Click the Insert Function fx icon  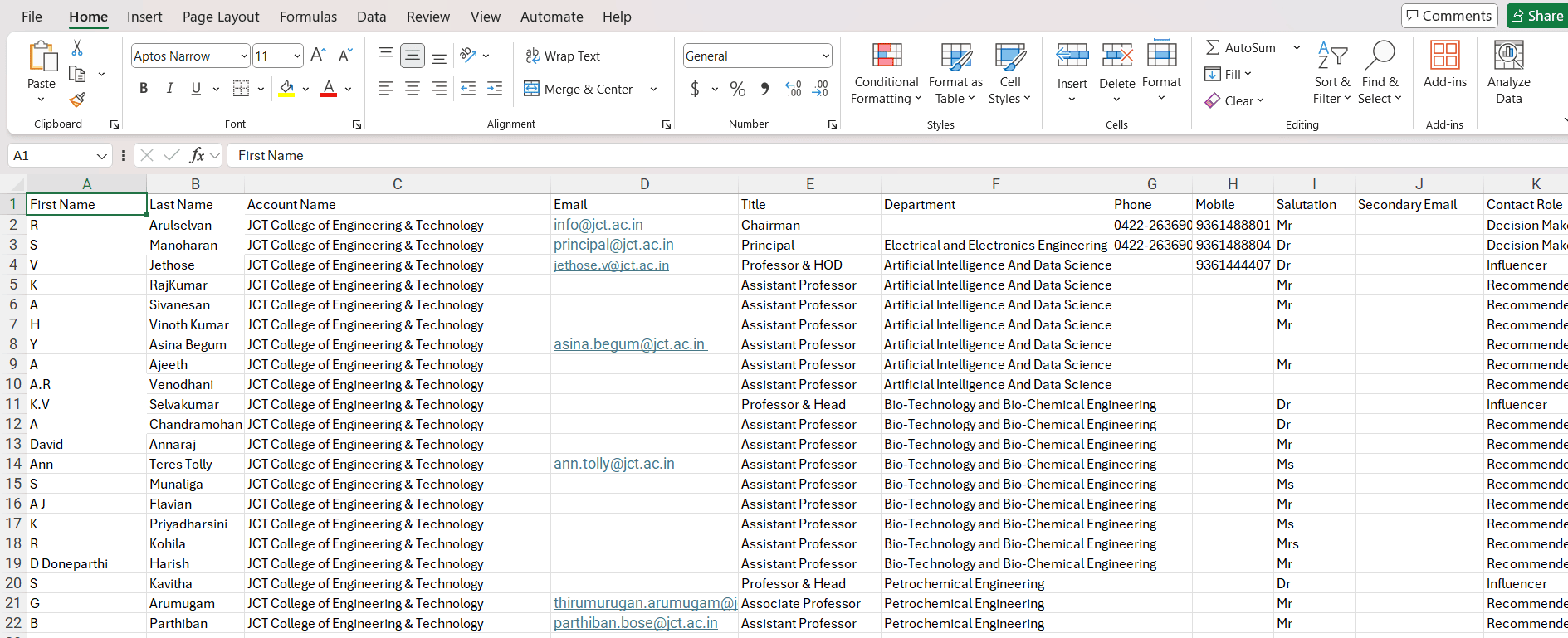click(x=197, y=155)
